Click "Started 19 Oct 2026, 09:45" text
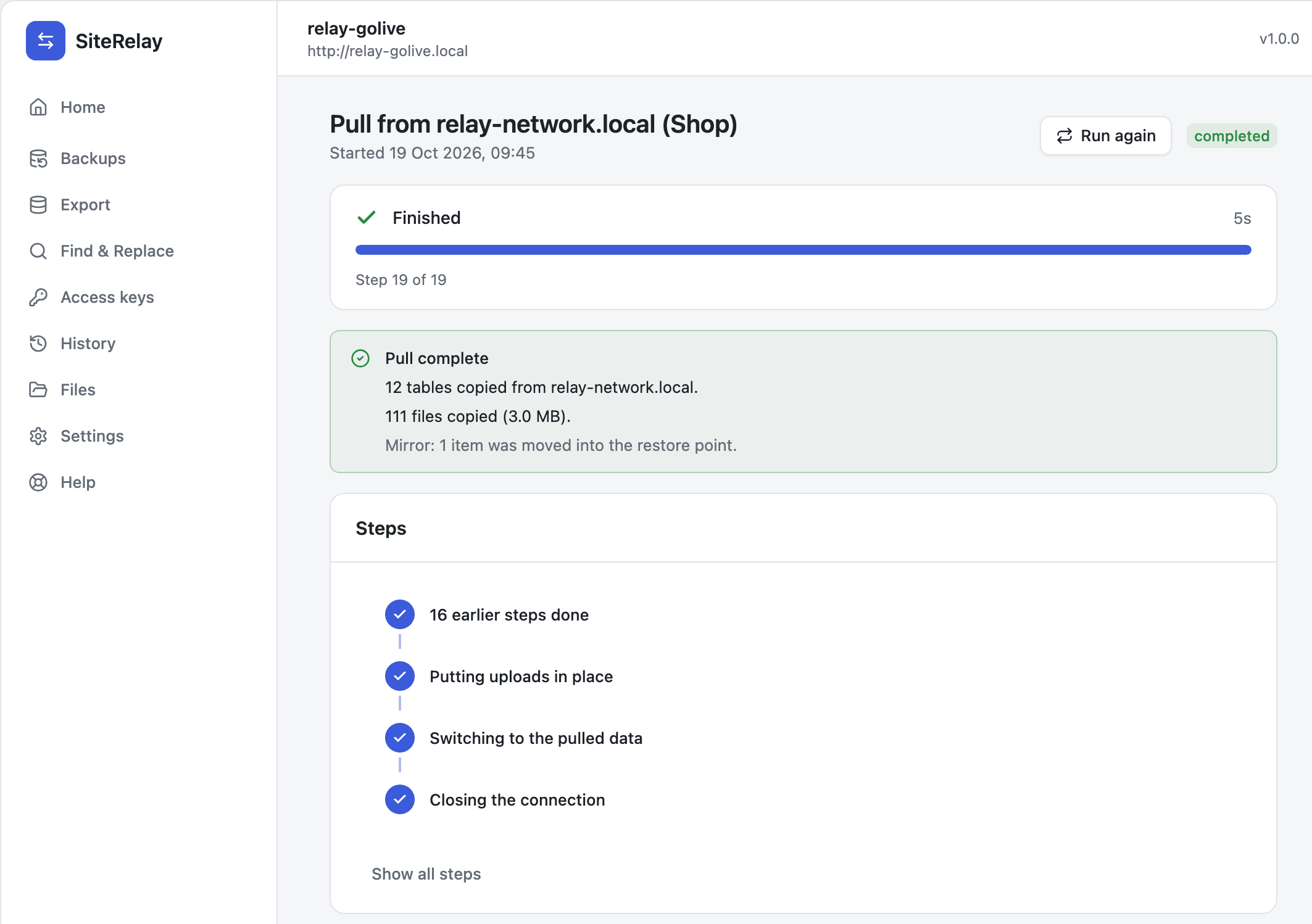The image size is (1312, 924). pos(432,153)
